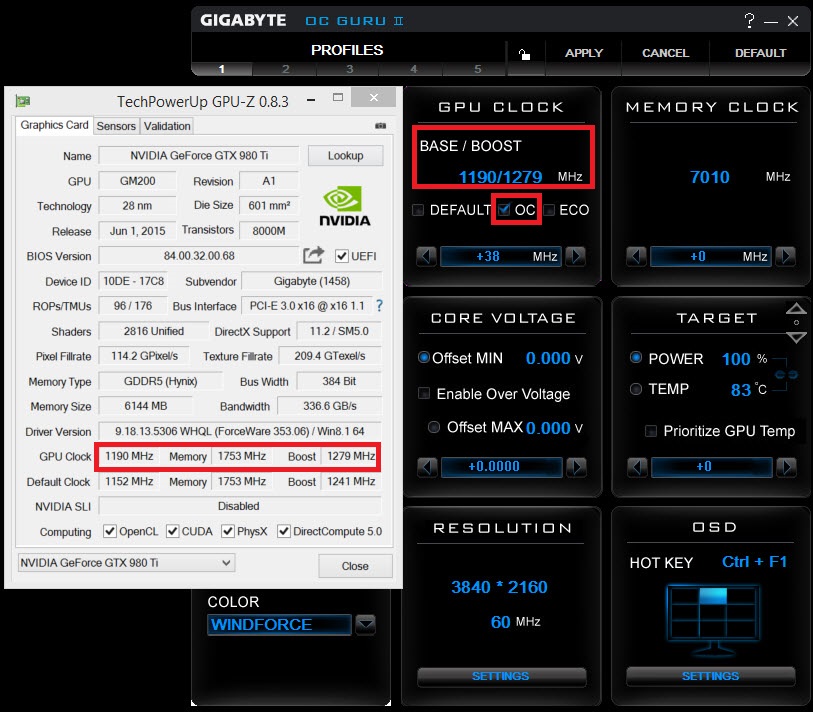Decrease GPU clock offset with left arrow
This screenshot has height=712, width=813.
[x=426, y=256]
